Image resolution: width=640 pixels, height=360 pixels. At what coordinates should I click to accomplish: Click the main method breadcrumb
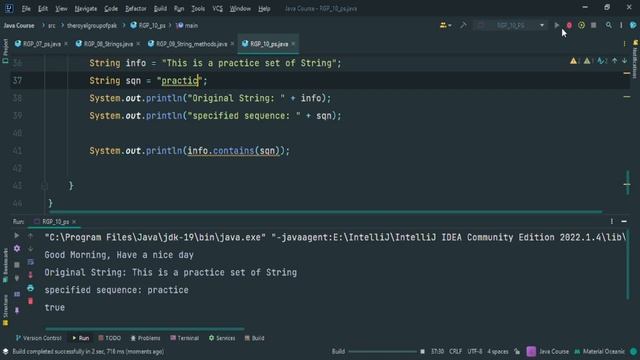[x=187, y=25]
